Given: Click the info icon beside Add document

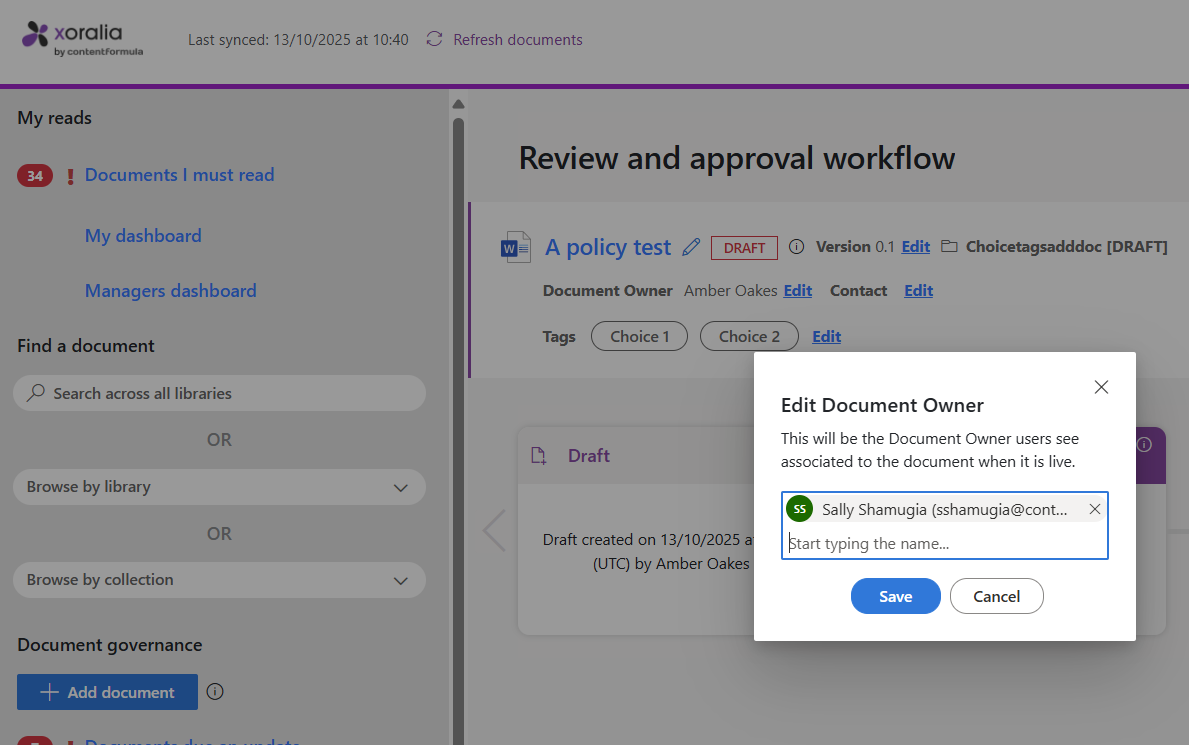Looking at the screenshot, I should tap(215, 691).
